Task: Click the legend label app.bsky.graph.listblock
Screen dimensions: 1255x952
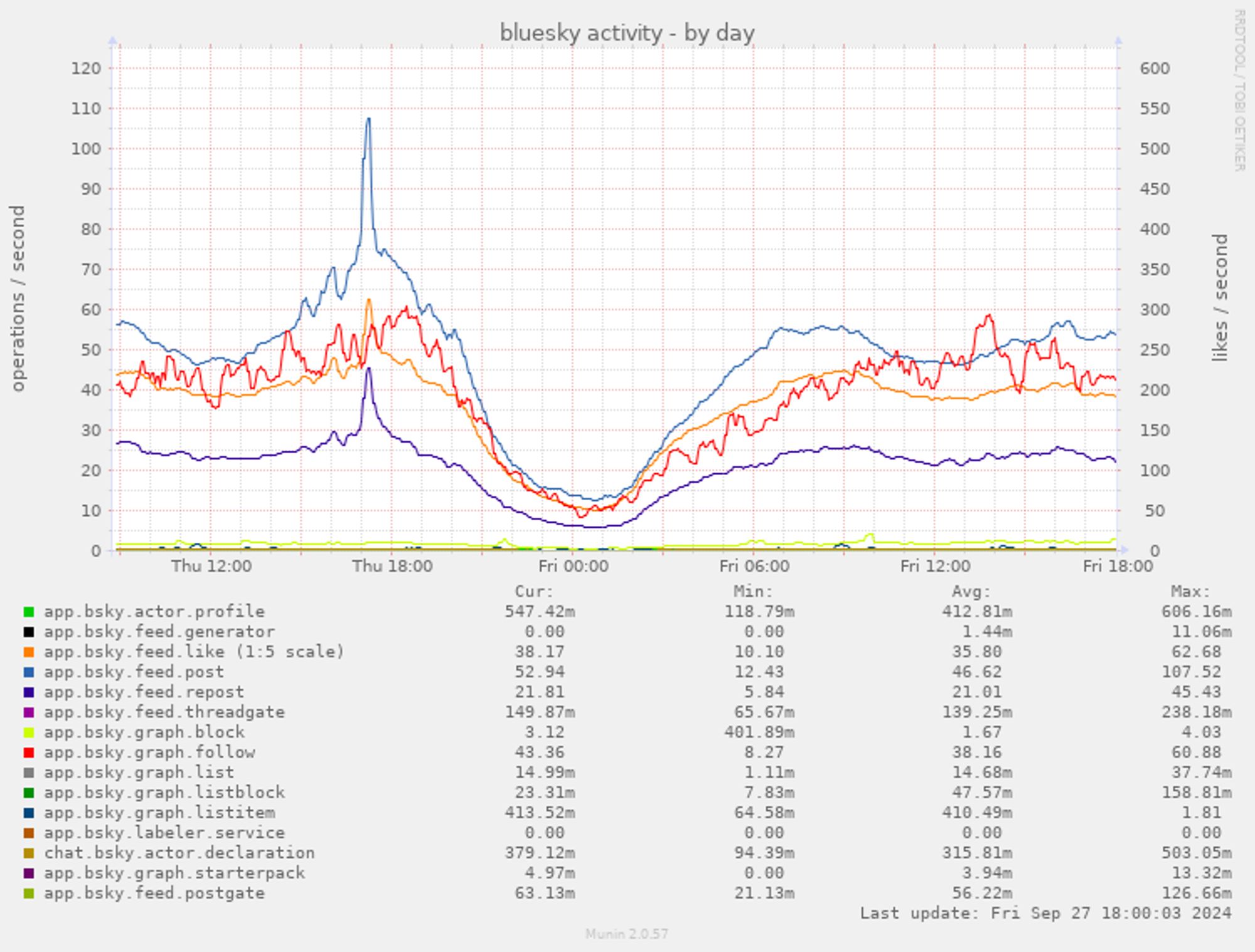Action: pyautogui.click(x=164, y=792)
